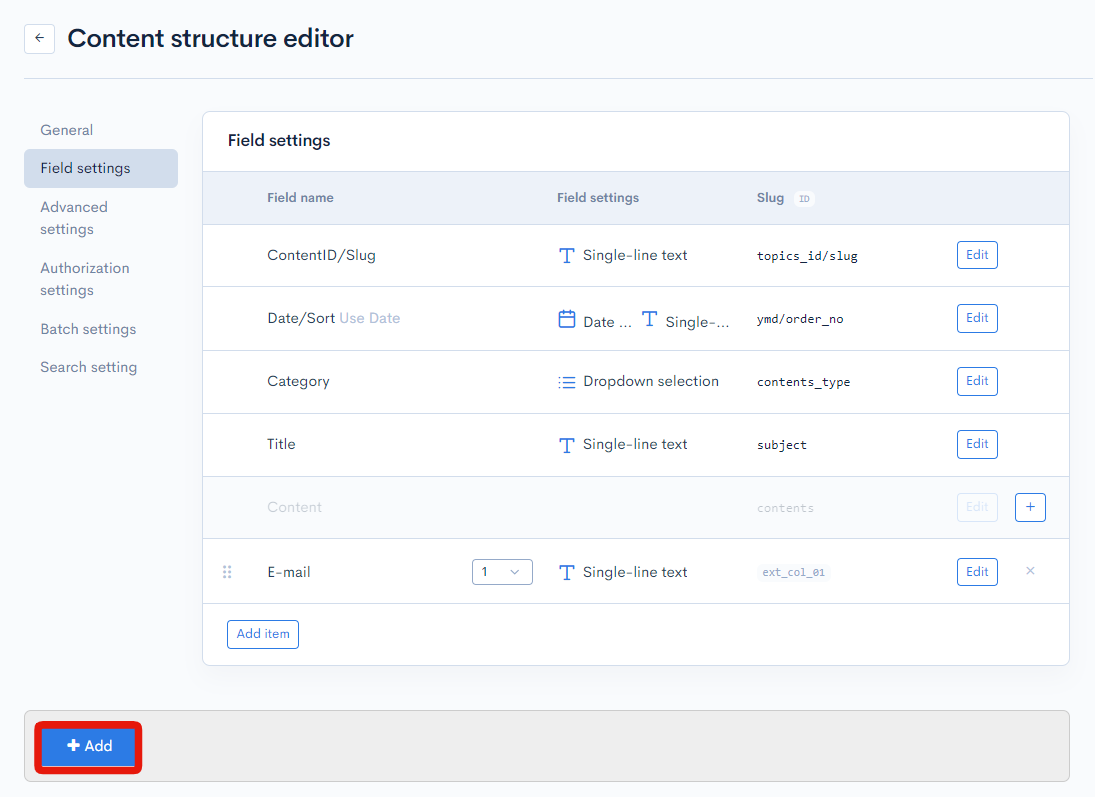This screenshot has height=797, width=1095.
Task: Open the numeric dropdown on the E-mail row
Action: coord(502,571)
